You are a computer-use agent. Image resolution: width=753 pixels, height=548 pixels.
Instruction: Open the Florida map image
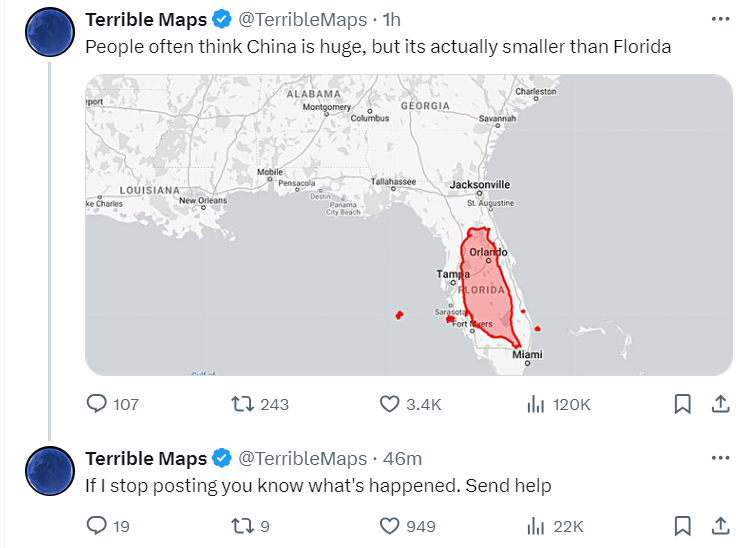tap(408, 224)
